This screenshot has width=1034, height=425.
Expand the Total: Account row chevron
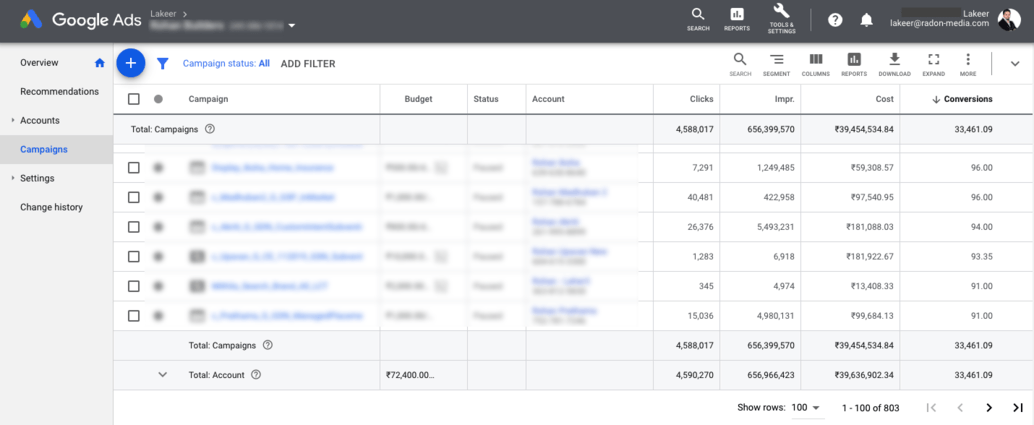[162, 375]
